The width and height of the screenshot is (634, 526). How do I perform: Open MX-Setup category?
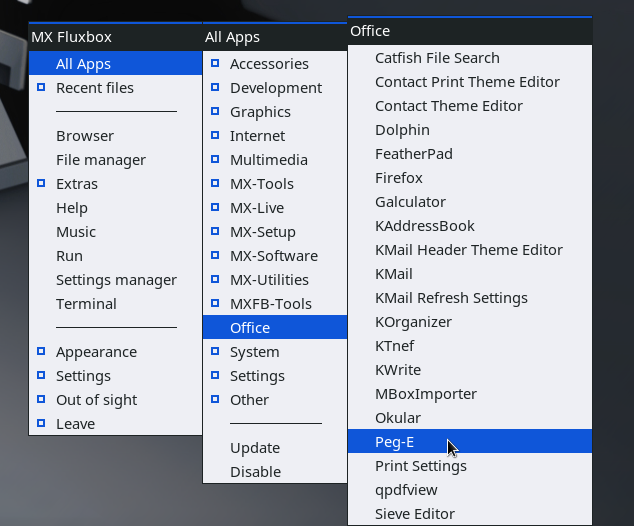[275, 232]
